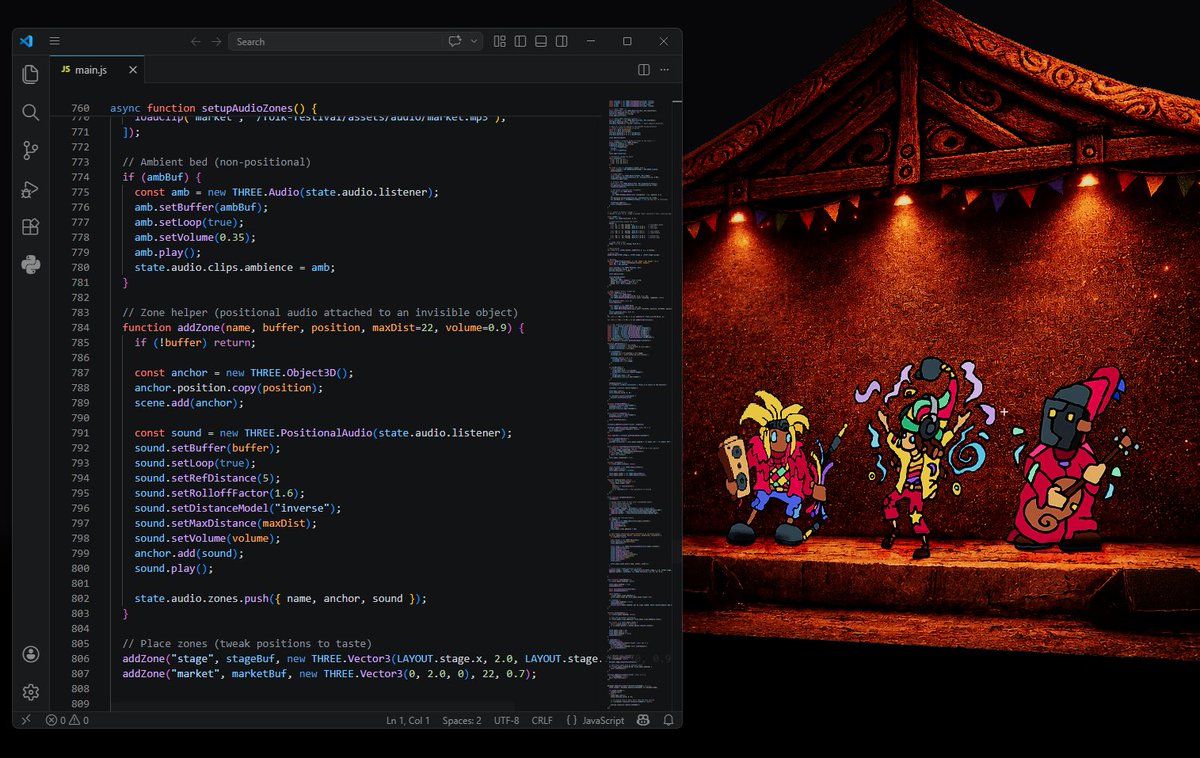Click the 'Ambient bed' comment line

(x=217, y=162)
